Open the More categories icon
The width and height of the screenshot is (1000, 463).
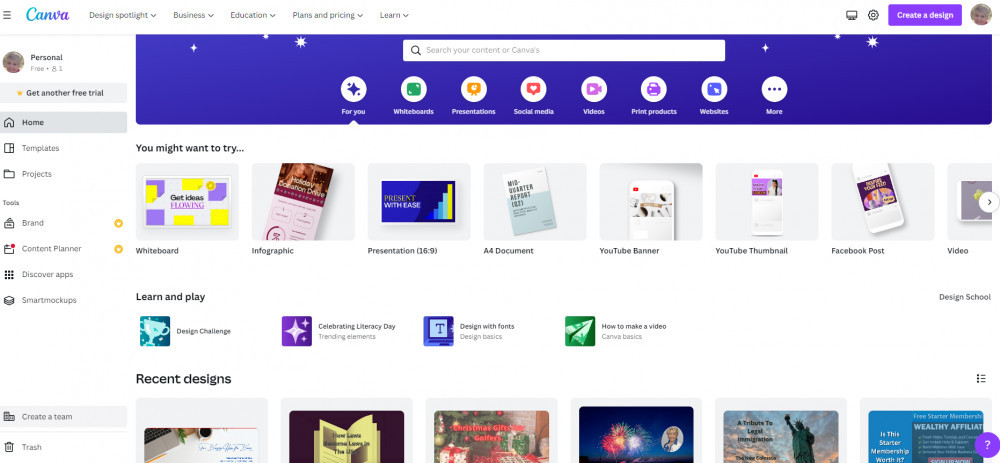[774, 89]
